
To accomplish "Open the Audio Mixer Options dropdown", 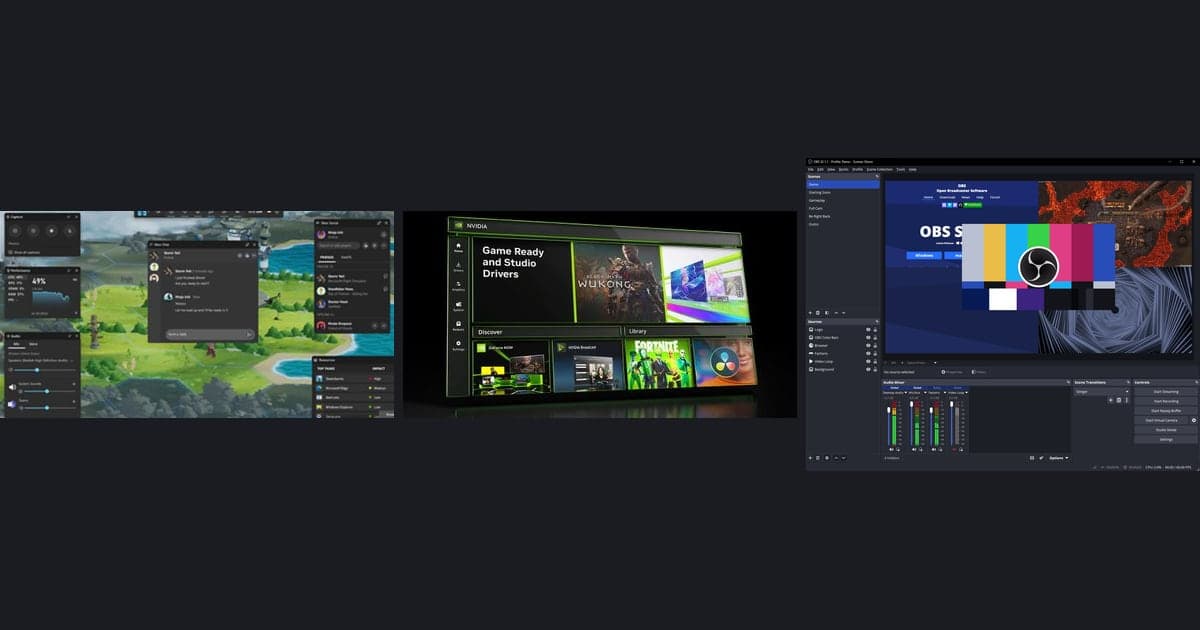I will pyautogui.click(x=1059, y=458).
